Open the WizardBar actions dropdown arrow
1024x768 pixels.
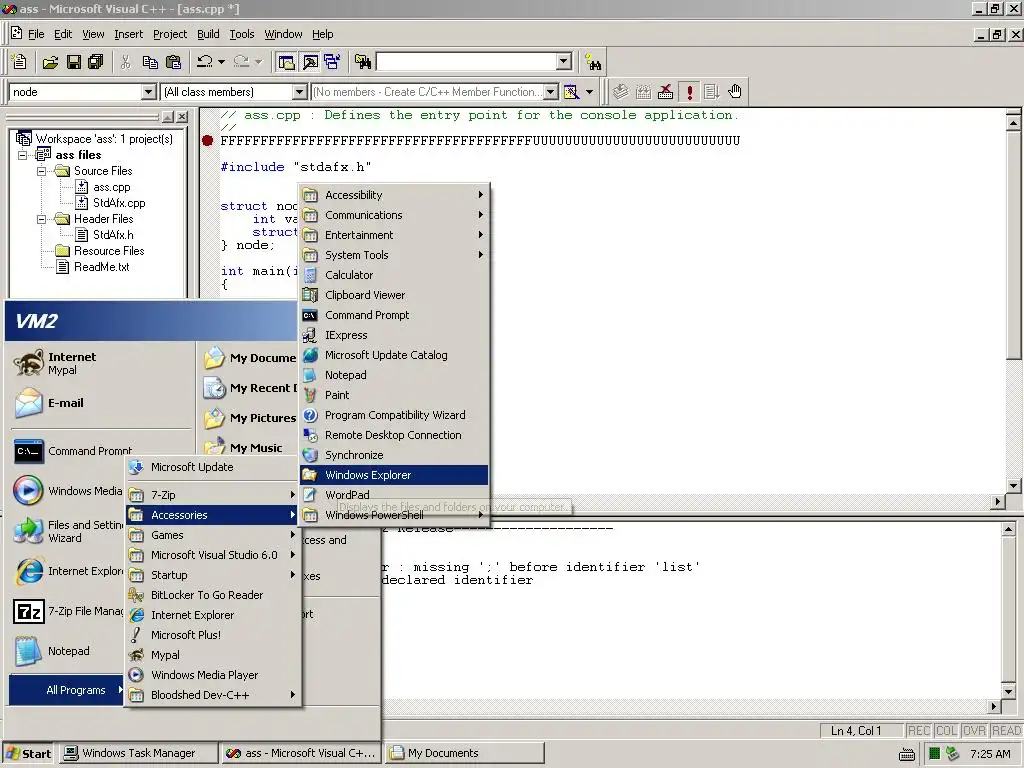[589, 92]
